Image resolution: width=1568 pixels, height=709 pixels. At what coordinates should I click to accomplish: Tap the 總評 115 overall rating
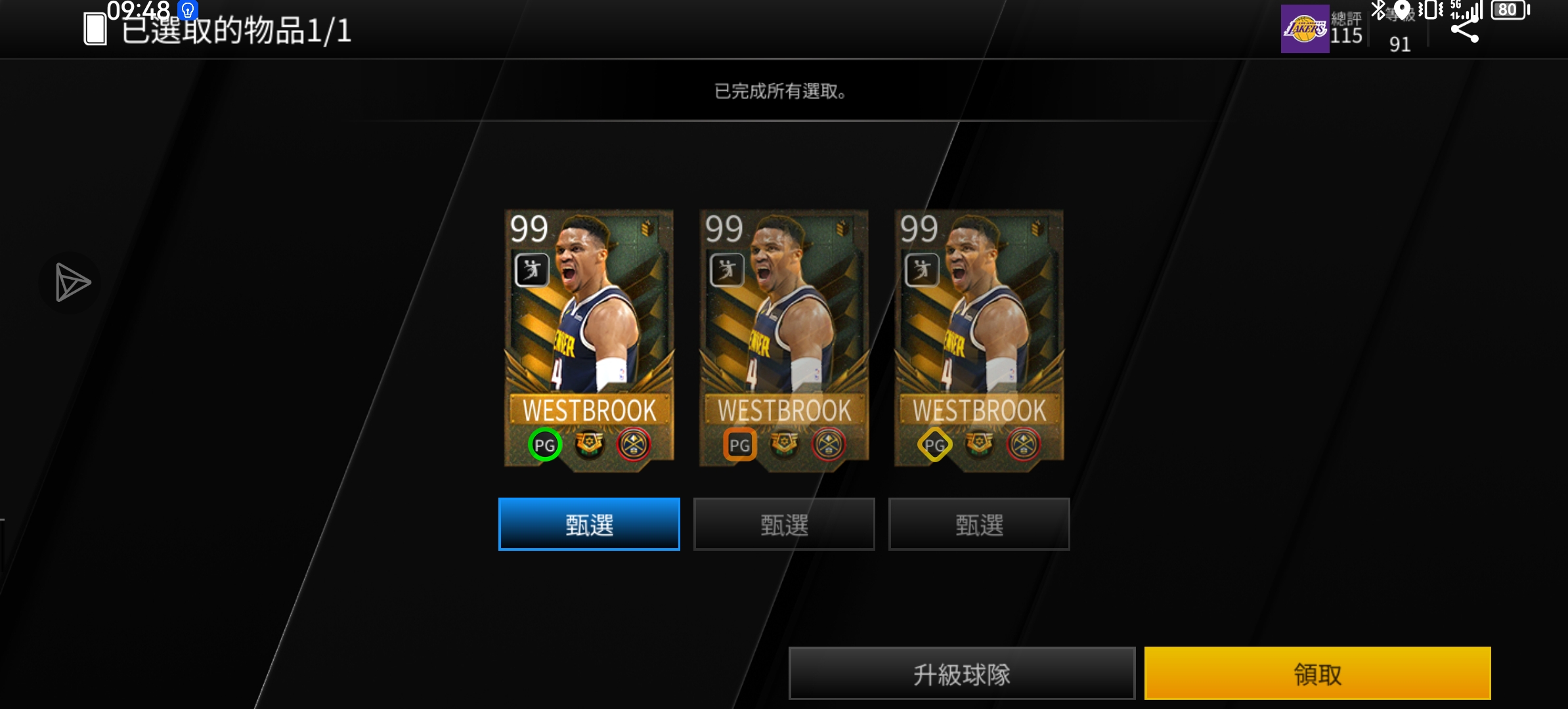point(1346,29)
